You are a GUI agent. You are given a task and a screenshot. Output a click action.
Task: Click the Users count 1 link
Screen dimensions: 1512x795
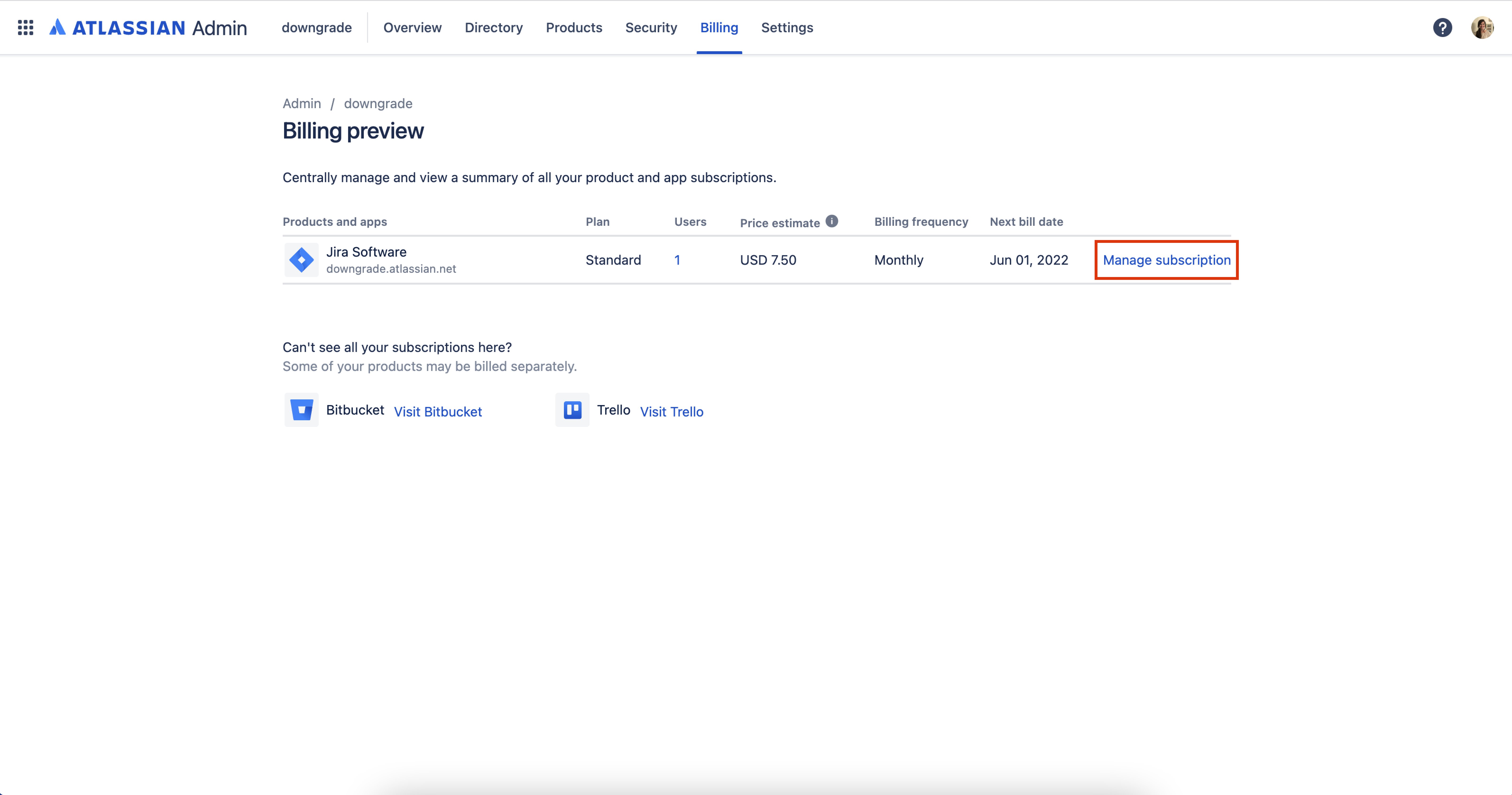[x=677, y=260]
